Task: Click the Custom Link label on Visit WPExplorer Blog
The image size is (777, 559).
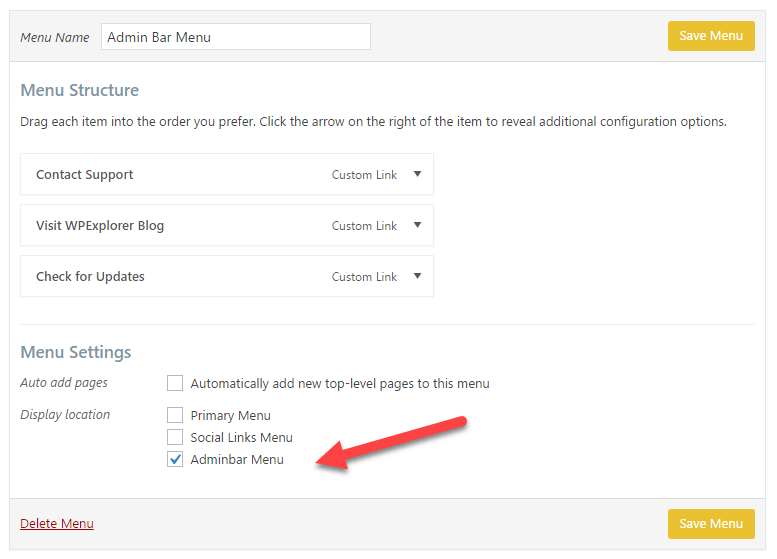Action: [364, 225]
